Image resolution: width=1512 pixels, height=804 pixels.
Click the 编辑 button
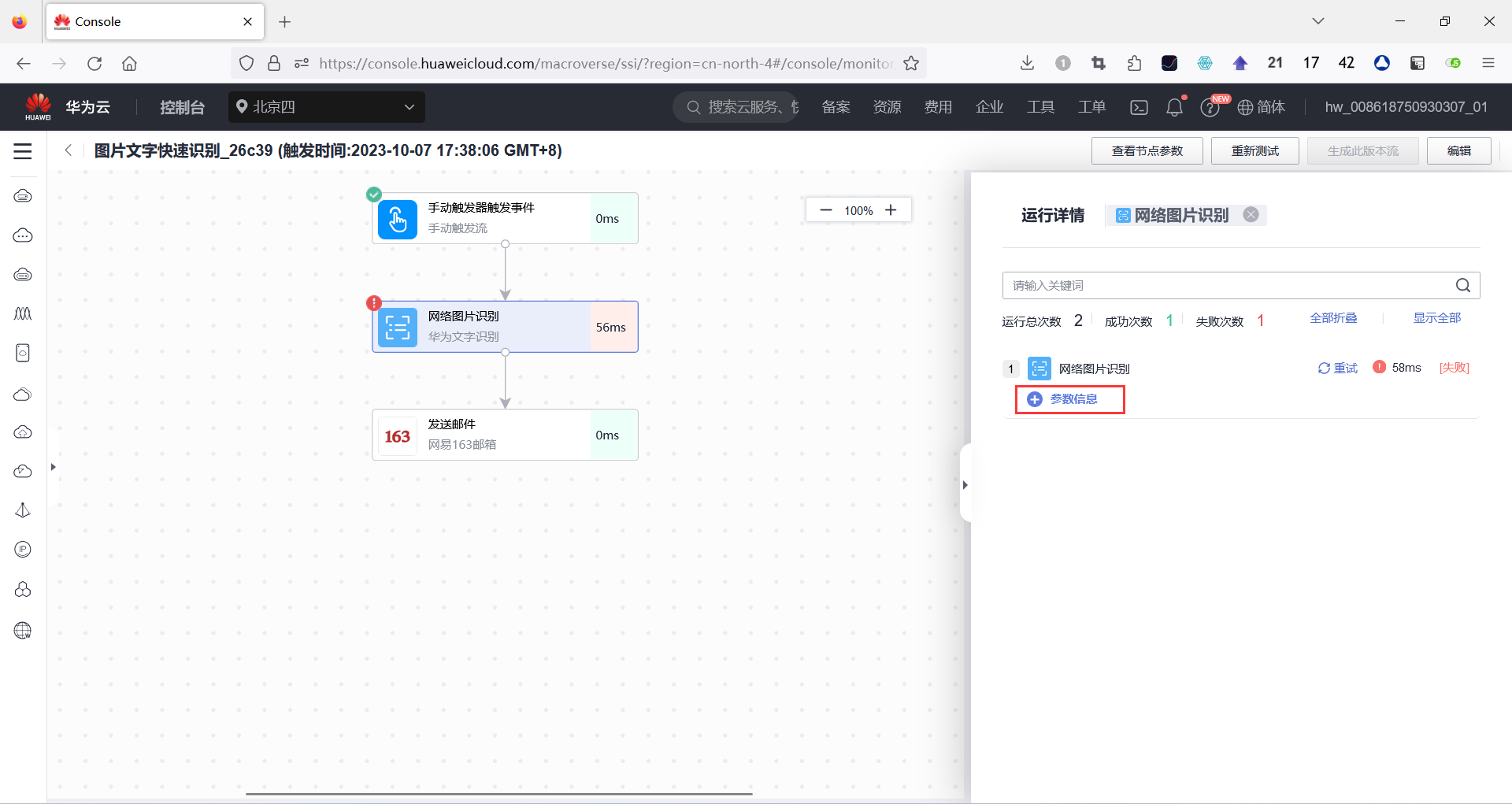pos(1458,150)
